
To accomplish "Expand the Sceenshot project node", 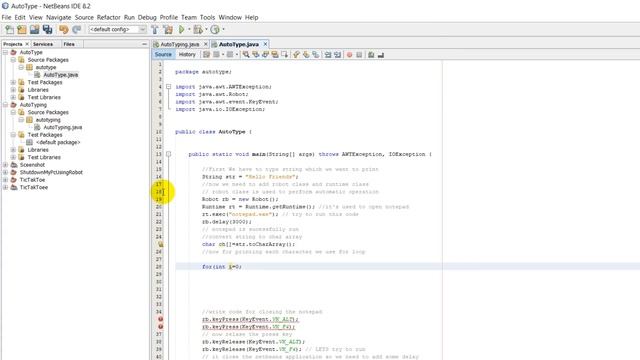I will click(5, 165).
